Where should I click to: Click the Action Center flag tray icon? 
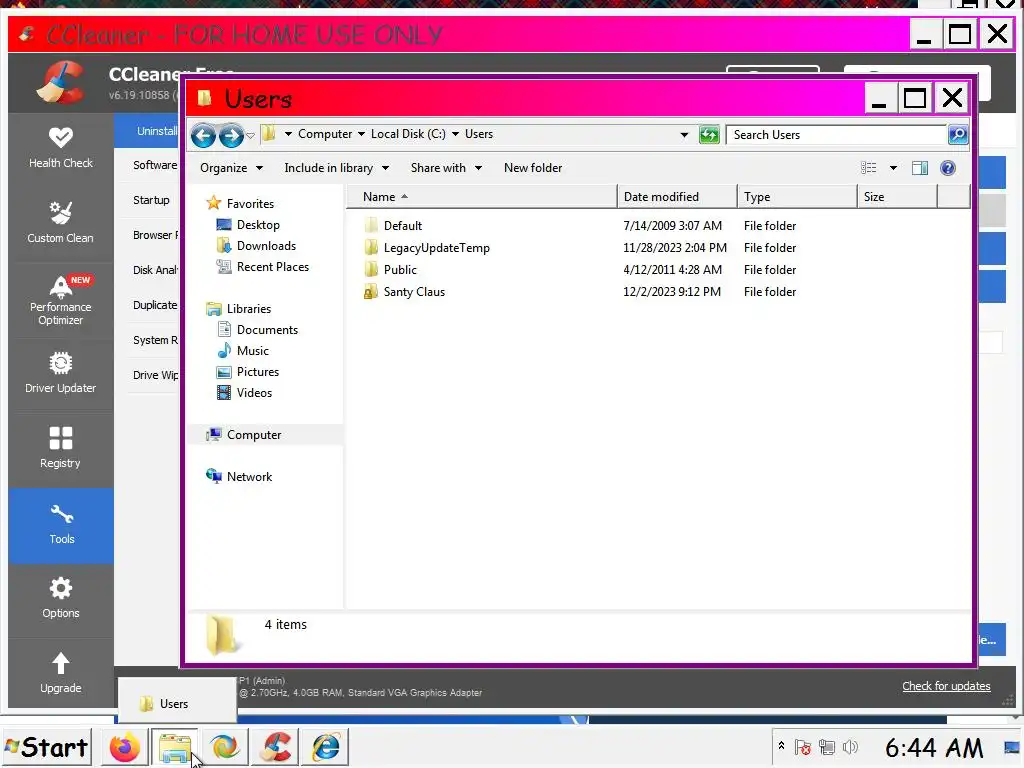(803, 747)
